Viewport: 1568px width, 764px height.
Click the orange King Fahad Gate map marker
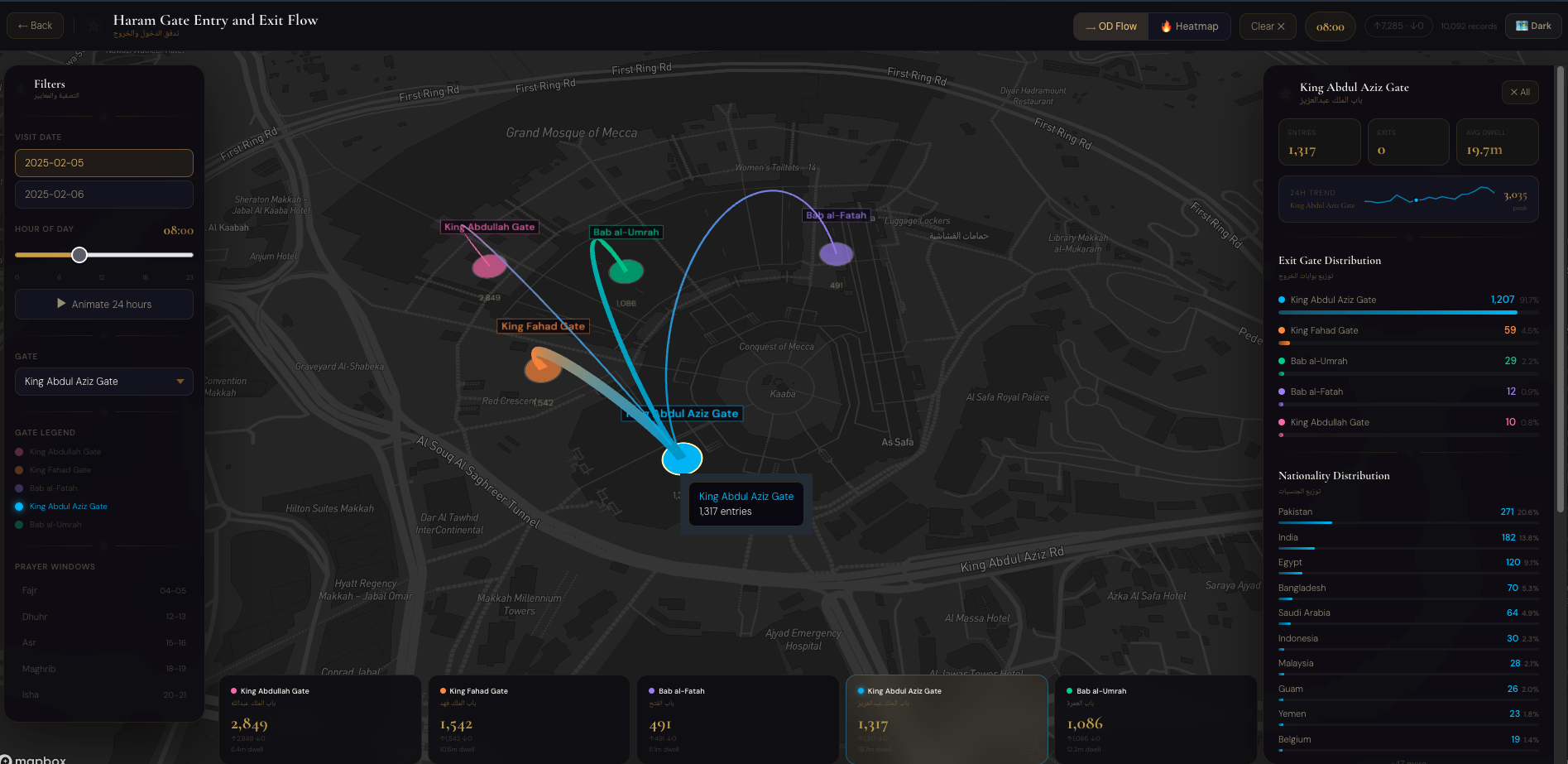click(542, 368)
